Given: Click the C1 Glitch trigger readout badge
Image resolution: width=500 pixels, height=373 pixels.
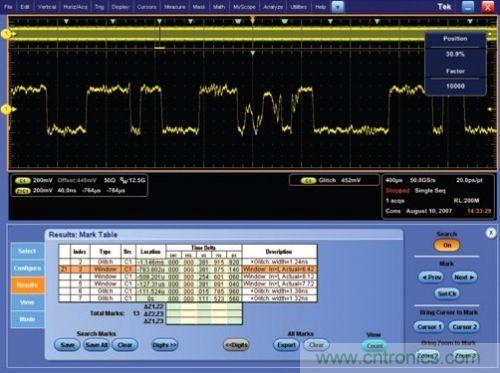Looking at the screenshot, I should tap(308, 180).
